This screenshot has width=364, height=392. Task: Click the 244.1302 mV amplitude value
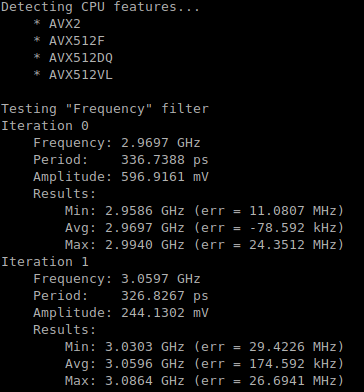(165, 313)
